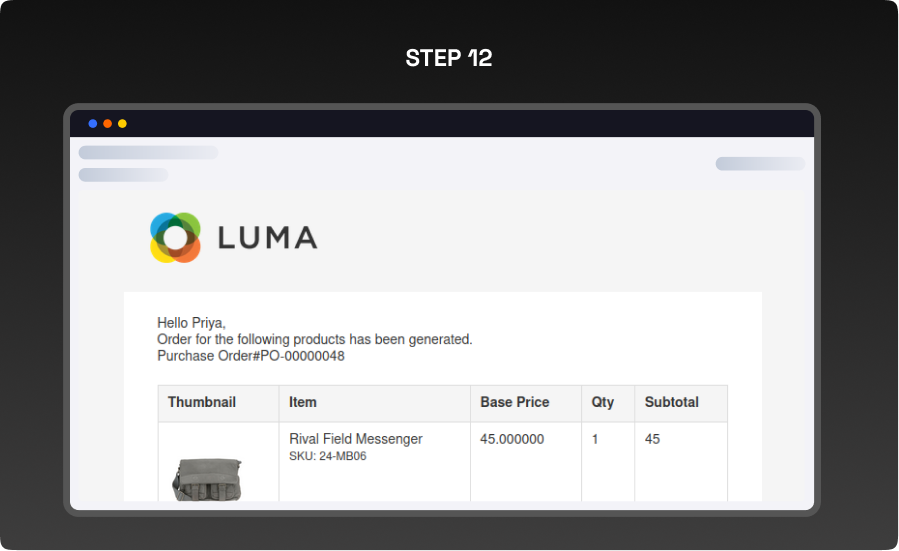The width and height of the screenshot is (899, 551).
Task: Click the Hello Priya greeting text
Action: pyautogui.click(x=192, y=322)
